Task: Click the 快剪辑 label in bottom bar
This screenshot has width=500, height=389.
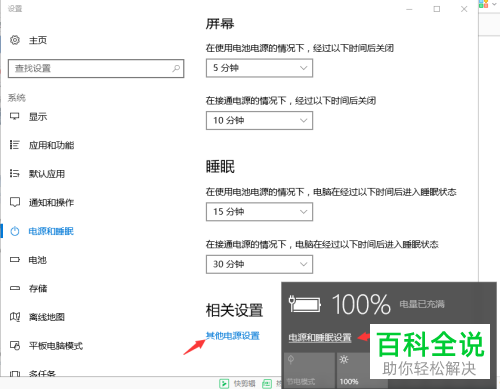Action: coord(245,384)
